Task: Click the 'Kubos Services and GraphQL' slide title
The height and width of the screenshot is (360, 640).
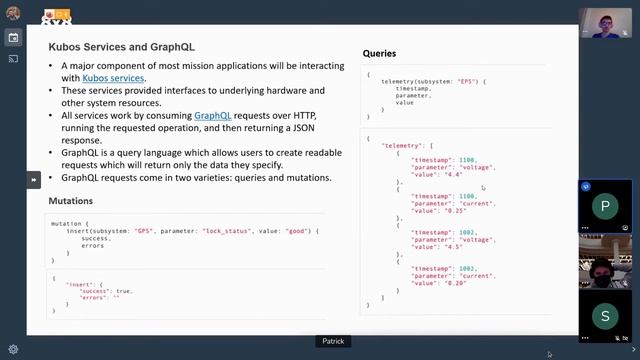Action: point(122,47)
